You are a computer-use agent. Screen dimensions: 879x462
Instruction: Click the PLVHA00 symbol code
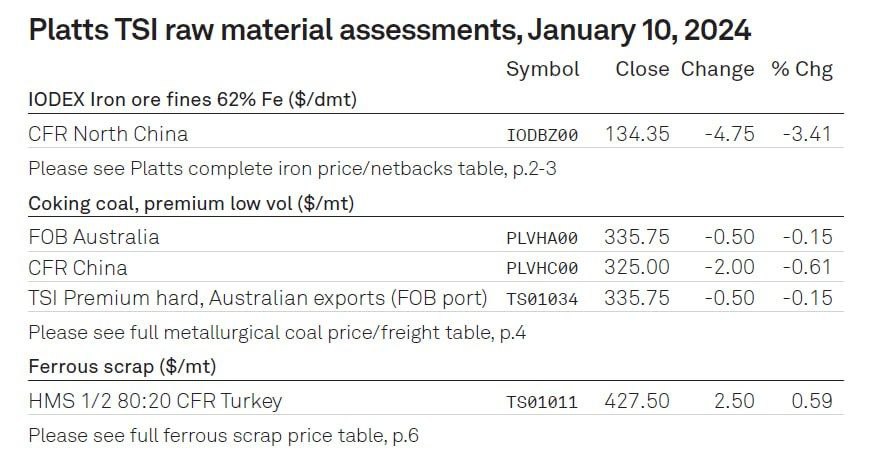coord(542,238)
